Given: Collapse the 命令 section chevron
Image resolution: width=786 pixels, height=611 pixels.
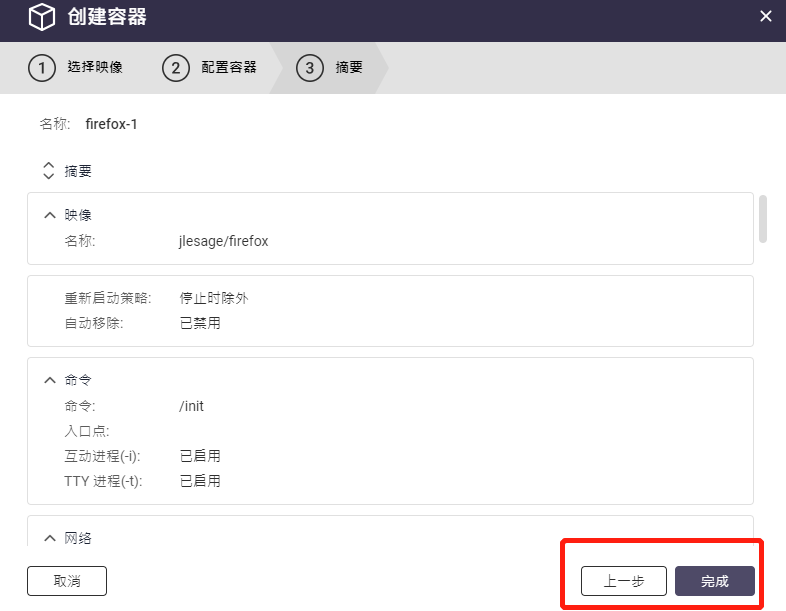Looking at the screenshot, I should [x=49, y=380].
